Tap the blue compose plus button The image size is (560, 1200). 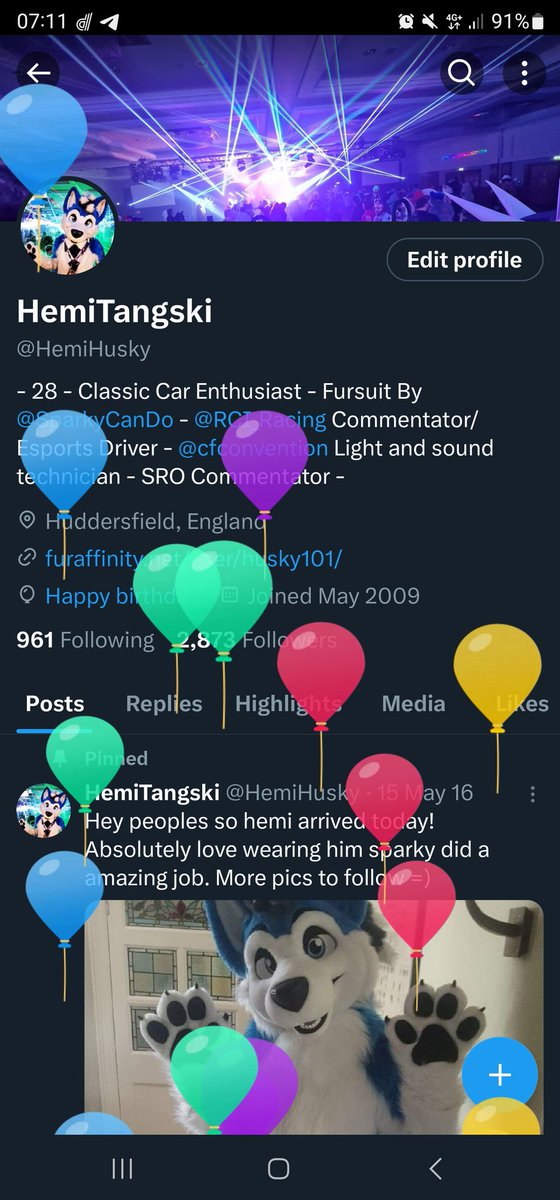(499, 1076)
